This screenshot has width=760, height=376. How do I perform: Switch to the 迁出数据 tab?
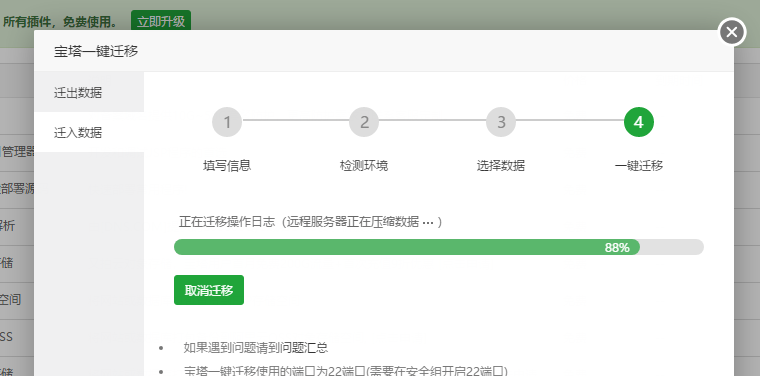(89, 92)
